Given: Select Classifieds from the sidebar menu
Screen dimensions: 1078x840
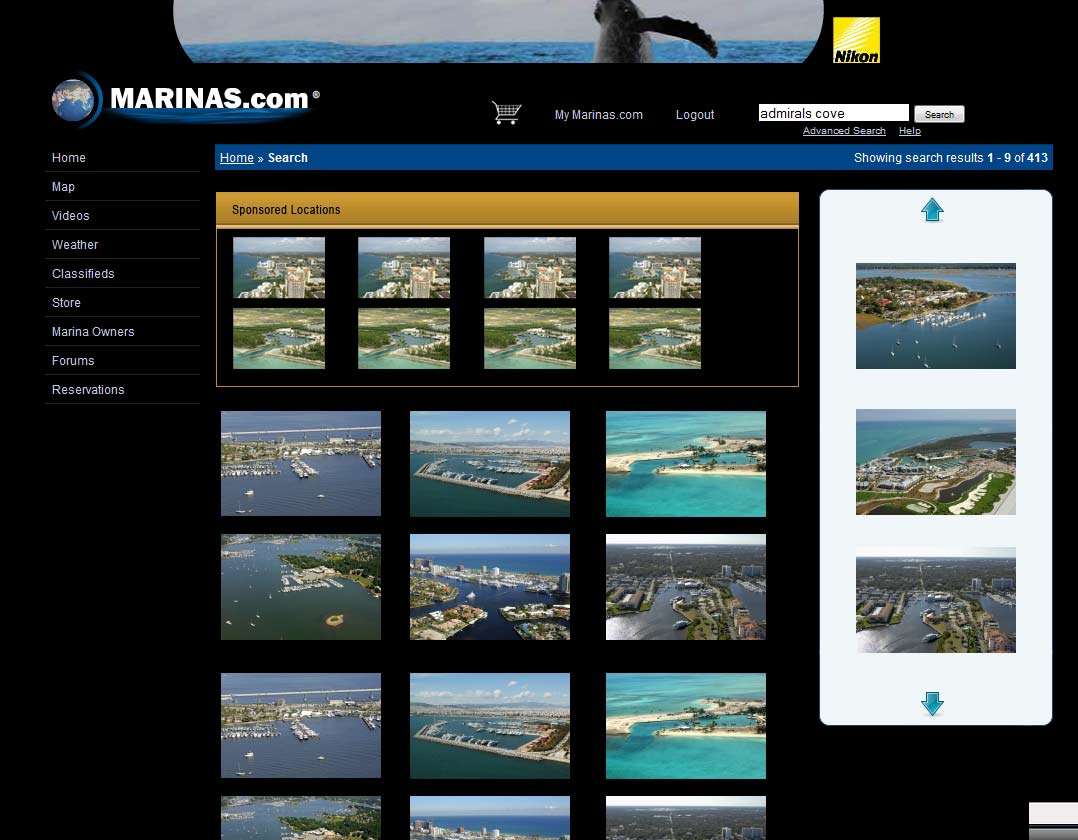Looking at the screenshot, I should [x=83, y=274].
